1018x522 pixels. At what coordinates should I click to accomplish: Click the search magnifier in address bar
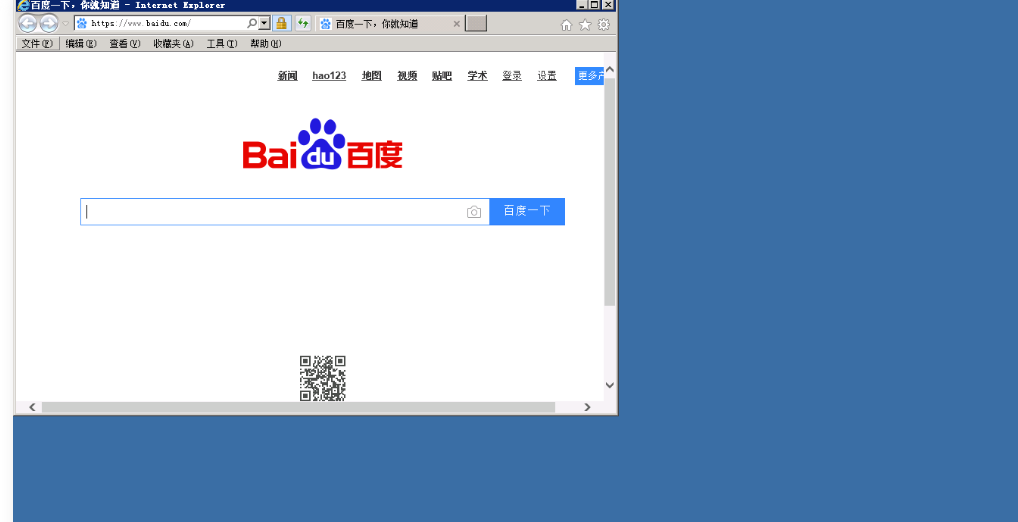tap(251, 23)
